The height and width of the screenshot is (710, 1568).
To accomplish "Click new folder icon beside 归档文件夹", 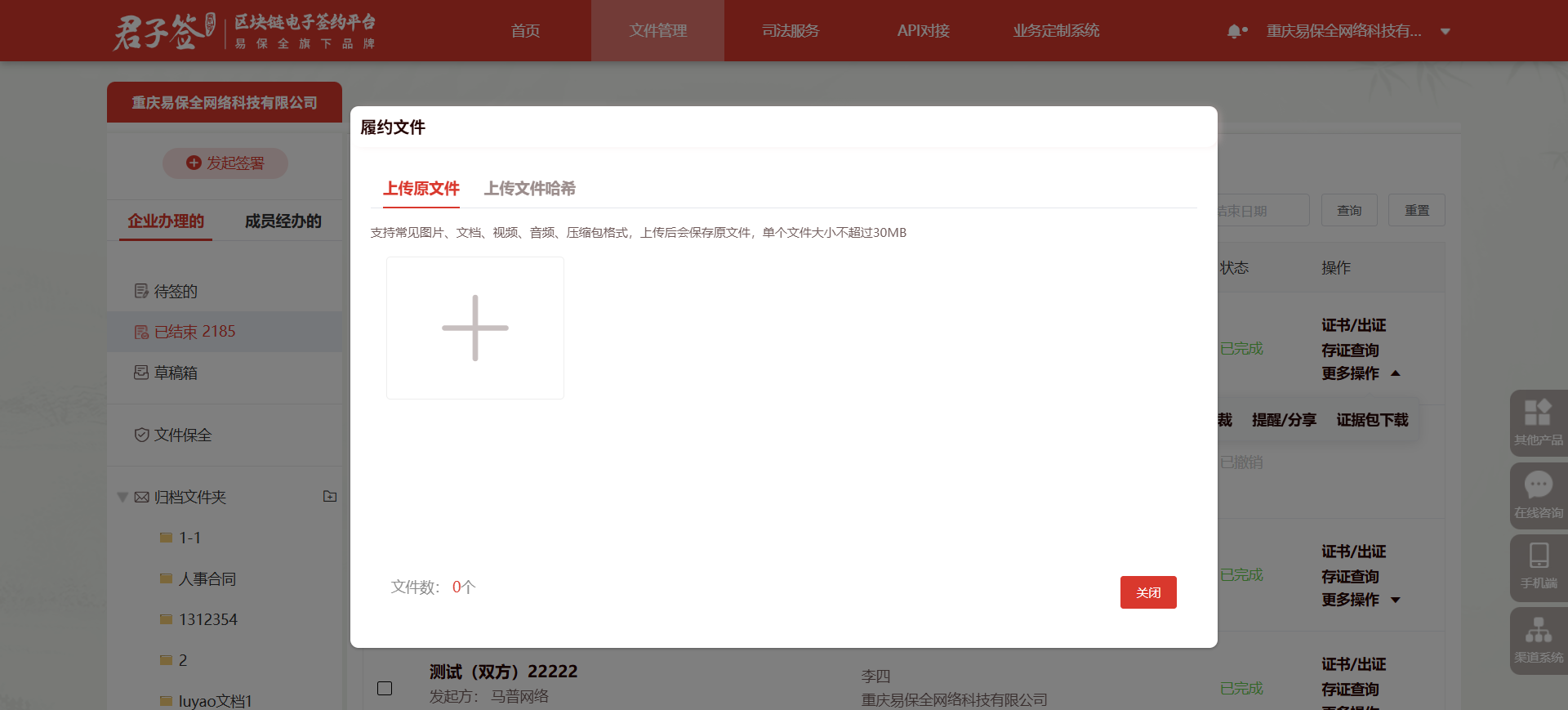I will 330,496.
